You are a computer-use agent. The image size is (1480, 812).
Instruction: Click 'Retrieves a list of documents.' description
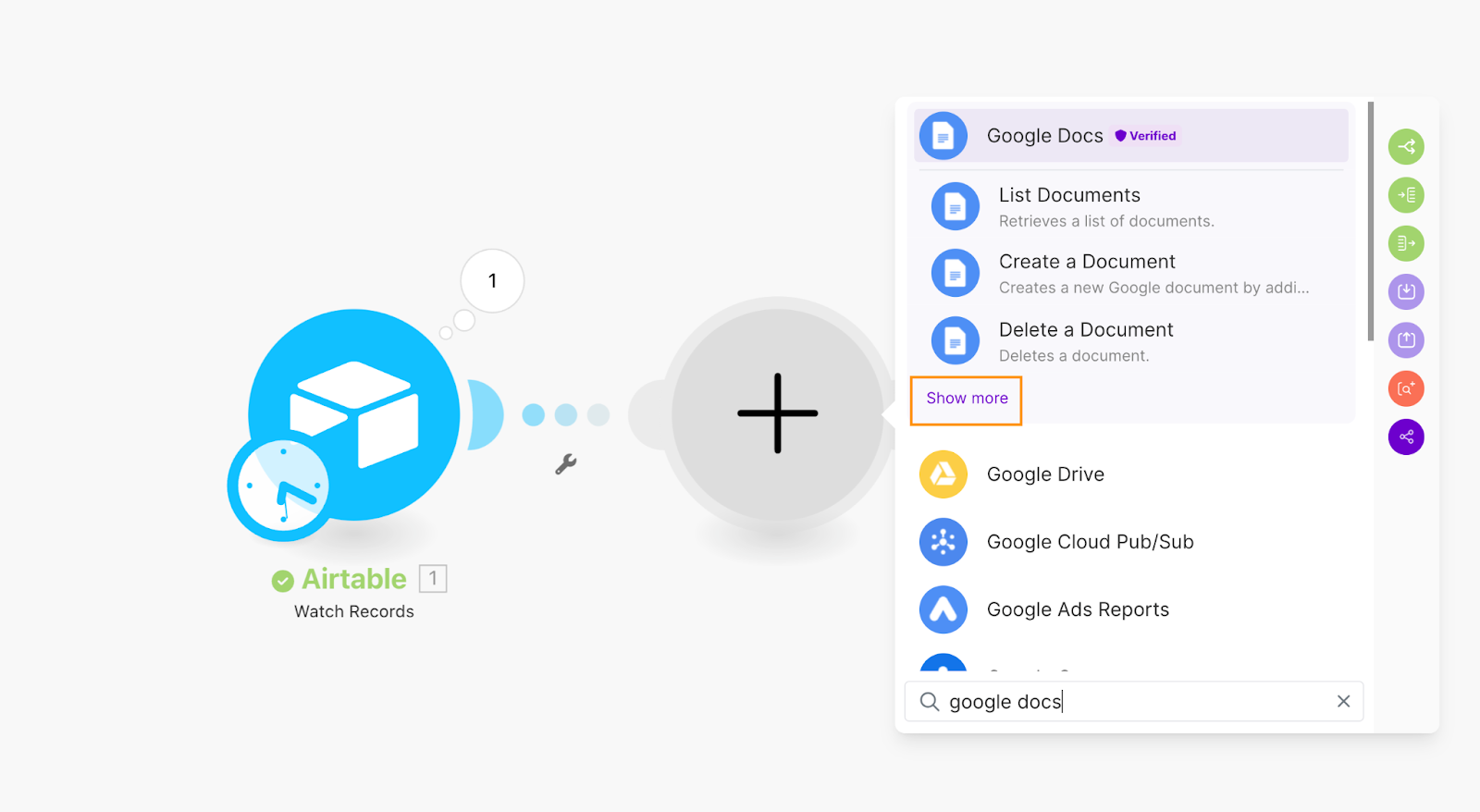[x=1106, y=221]
